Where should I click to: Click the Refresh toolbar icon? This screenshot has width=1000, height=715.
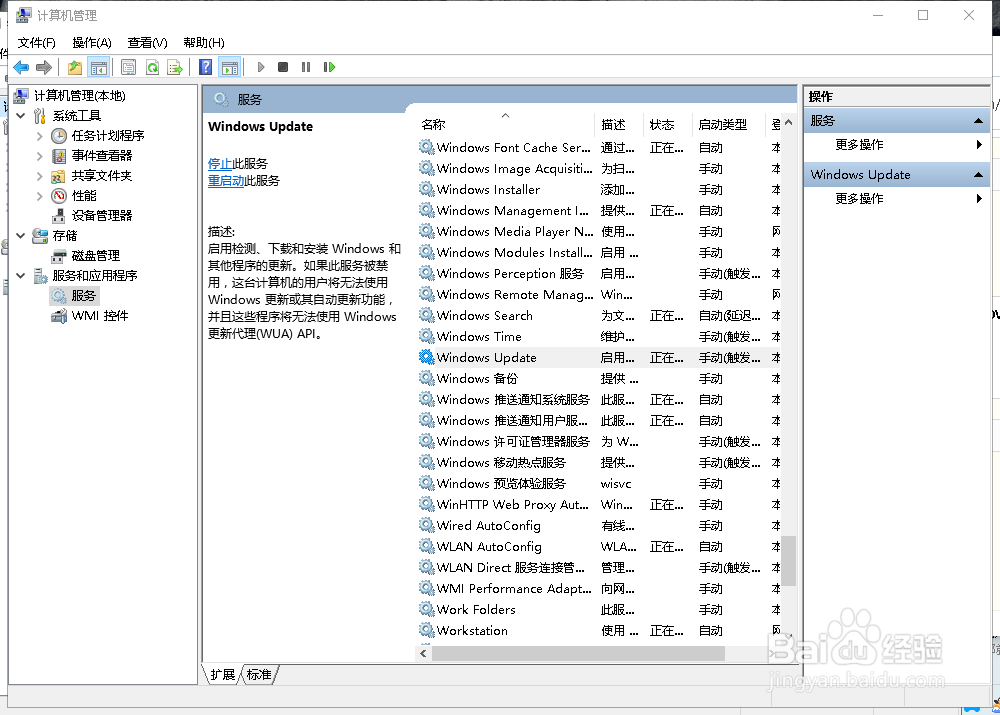(152, 67)
